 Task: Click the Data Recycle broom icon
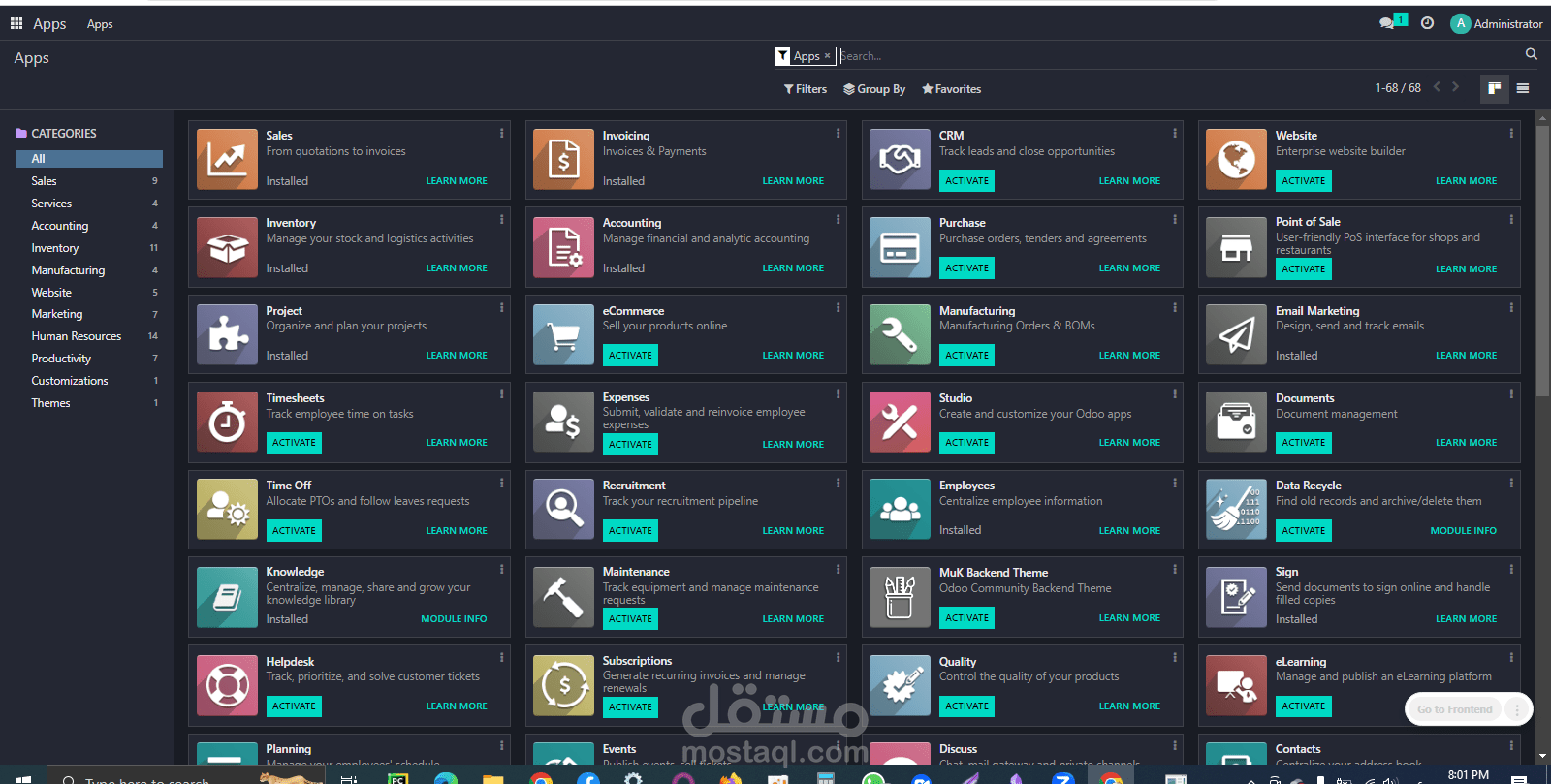(1236, 509)
